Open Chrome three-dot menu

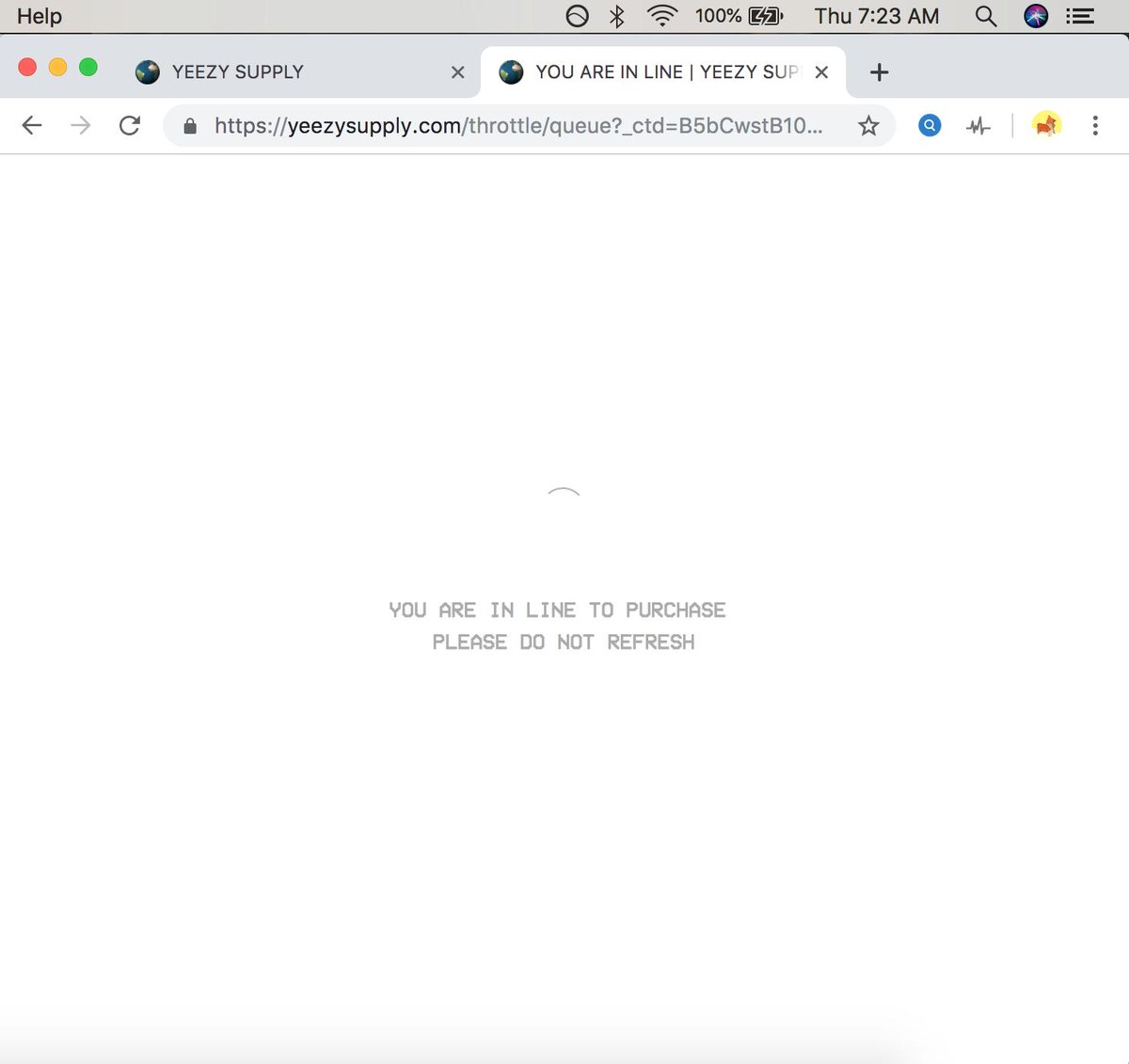click(1095, 125)
